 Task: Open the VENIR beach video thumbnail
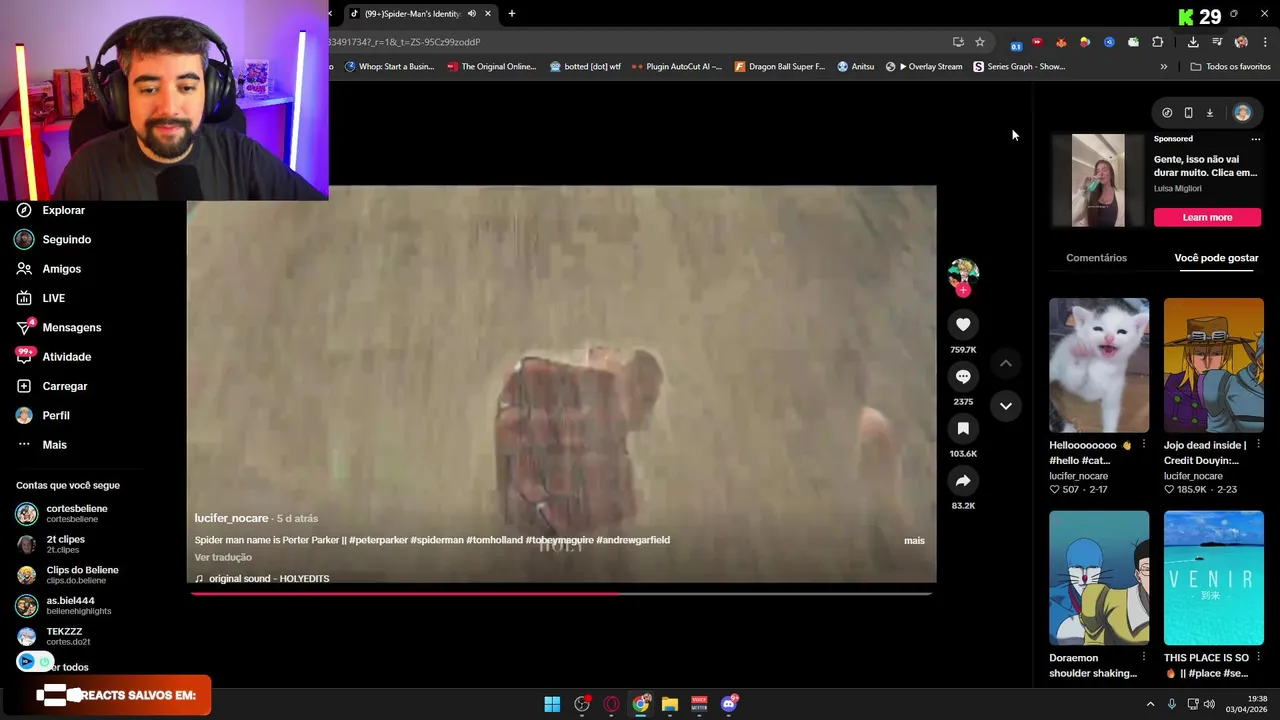pyautogui.click(x=1213, y=578)
